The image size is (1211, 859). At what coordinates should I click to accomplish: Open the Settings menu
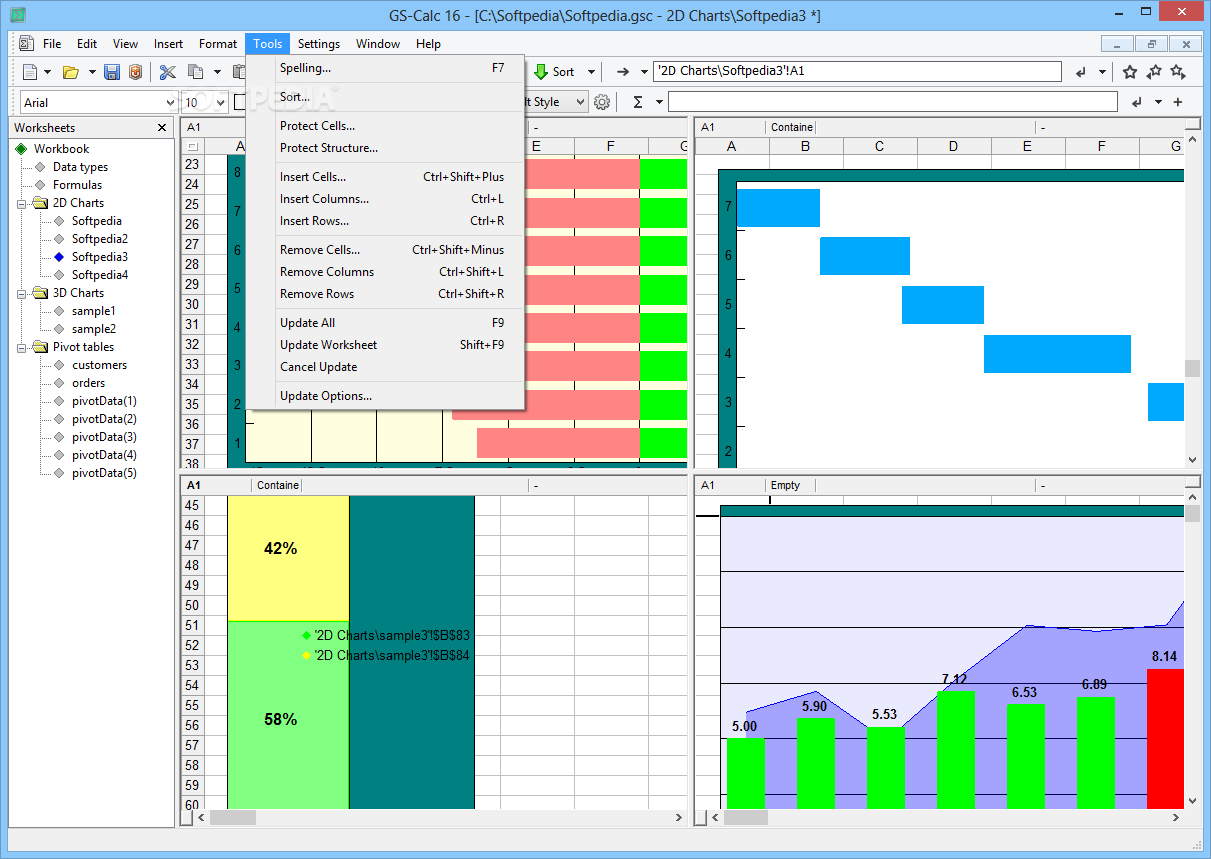(319, 44)
